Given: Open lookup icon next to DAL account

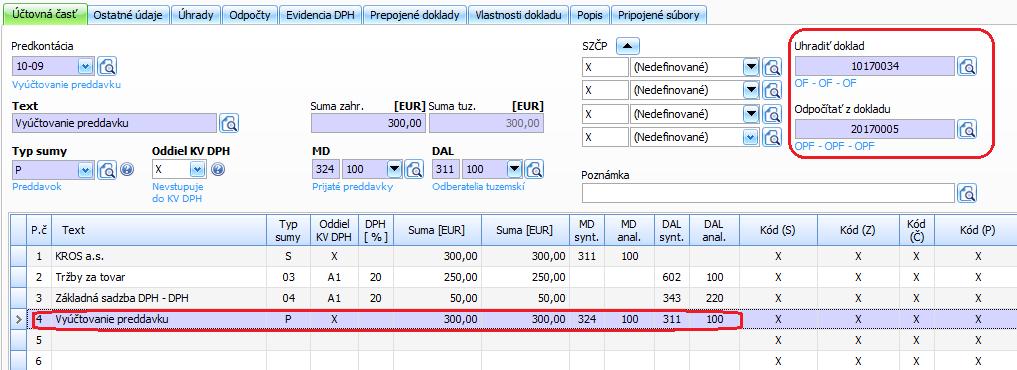Looking at the screenshot, I should (x=534, y=170).
